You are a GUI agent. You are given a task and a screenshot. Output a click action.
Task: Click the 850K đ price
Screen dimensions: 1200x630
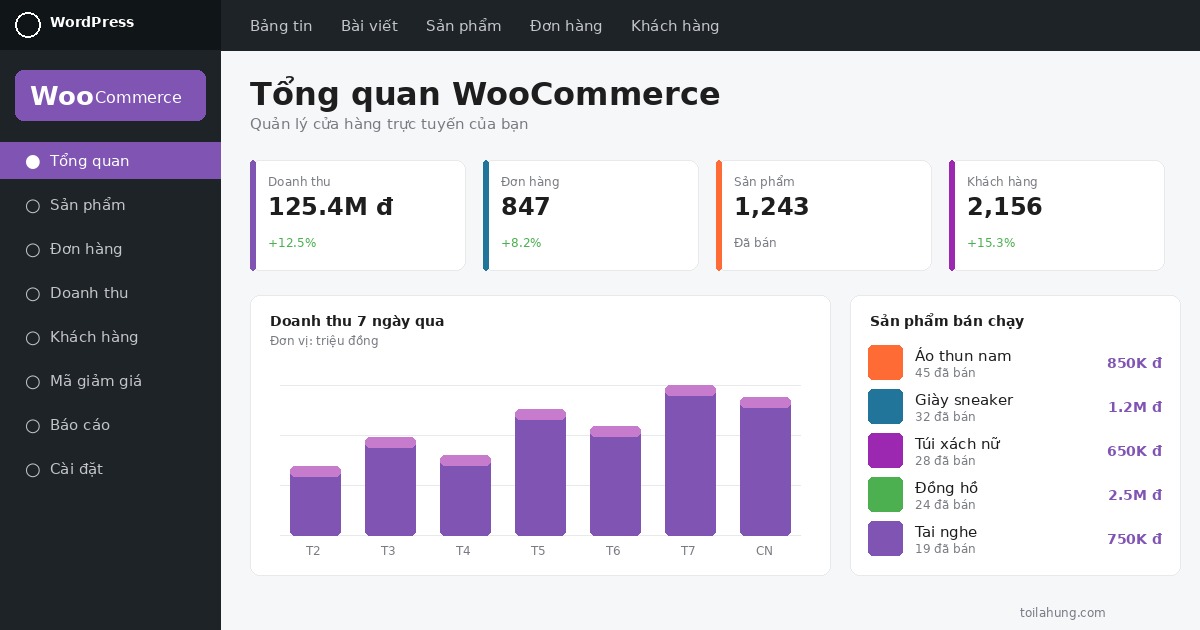click(1134, 363)
